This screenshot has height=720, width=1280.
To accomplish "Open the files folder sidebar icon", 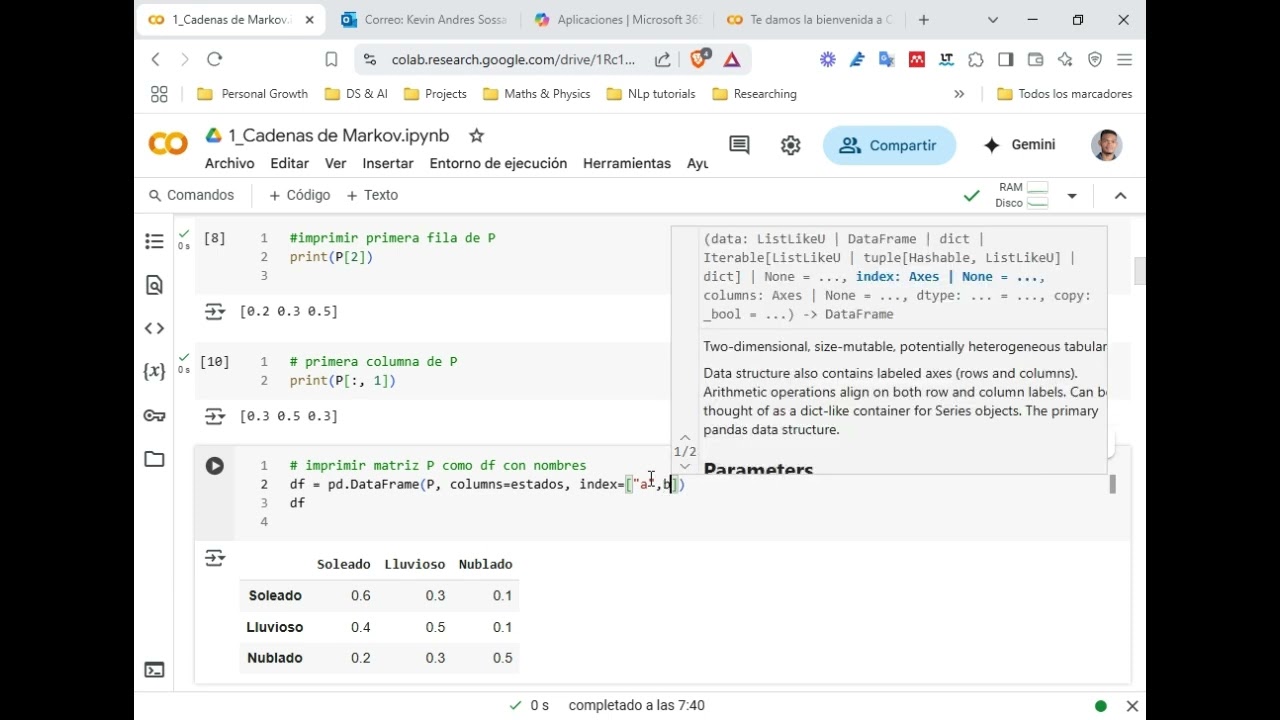I will point(154,459).
